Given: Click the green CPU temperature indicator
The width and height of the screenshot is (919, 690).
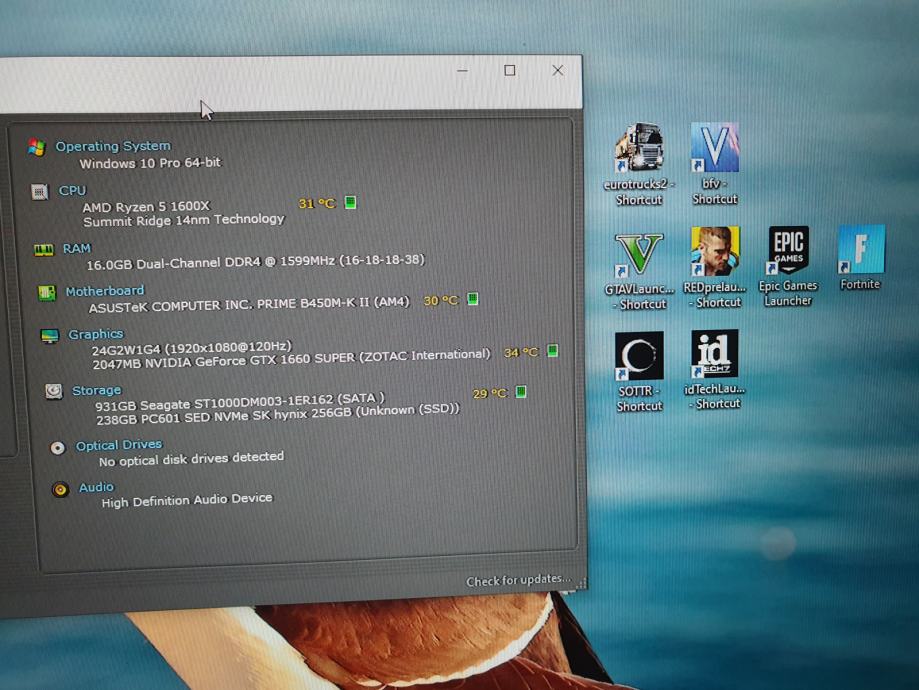Looking at the screenshot, I should [350, 203].
